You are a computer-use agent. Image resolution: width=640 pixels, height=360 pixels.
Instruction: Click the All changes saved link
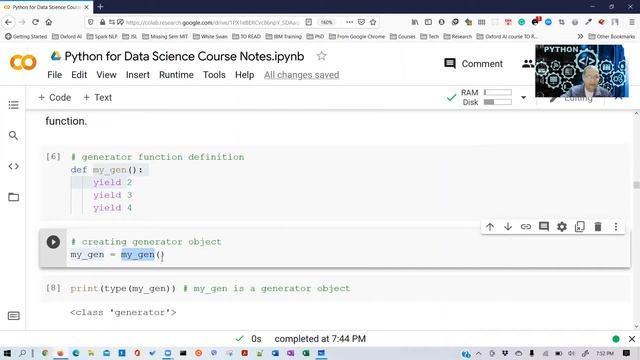[302, 75]
